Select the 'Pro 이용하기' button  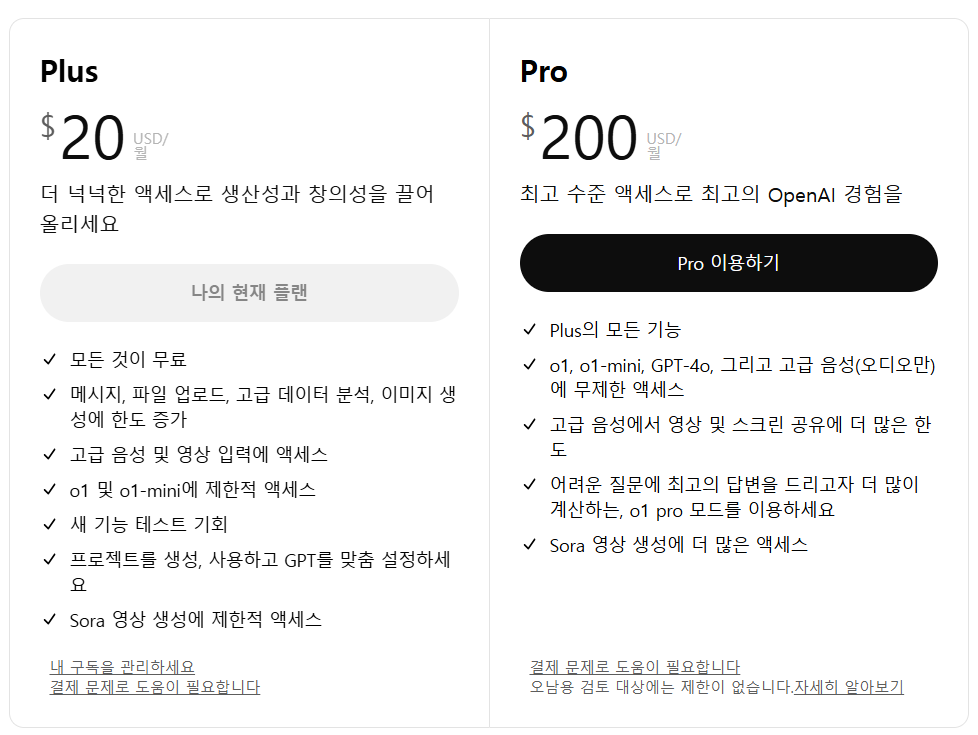[728, 262]
